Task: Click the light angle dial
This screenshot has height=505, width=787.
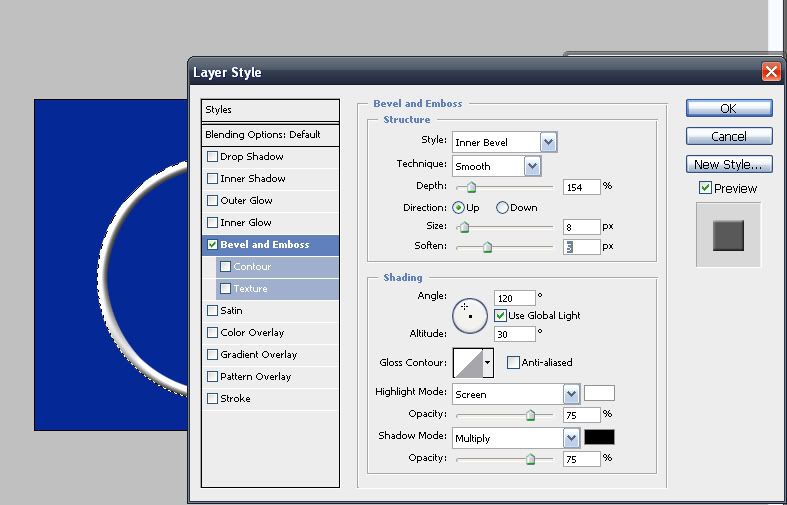Action: [x=470, y=316]
